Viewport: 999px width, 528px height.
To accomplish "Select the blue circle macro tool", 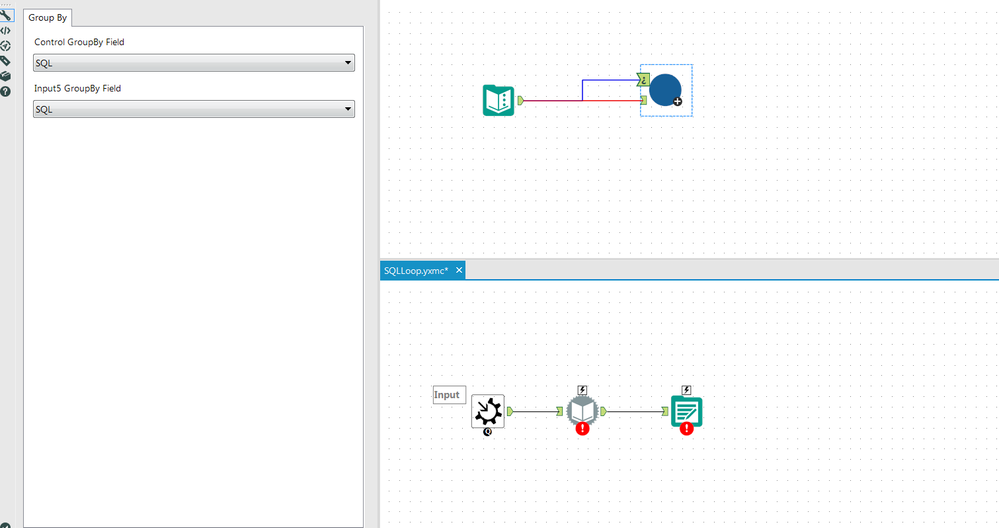I will click(665, 90).
